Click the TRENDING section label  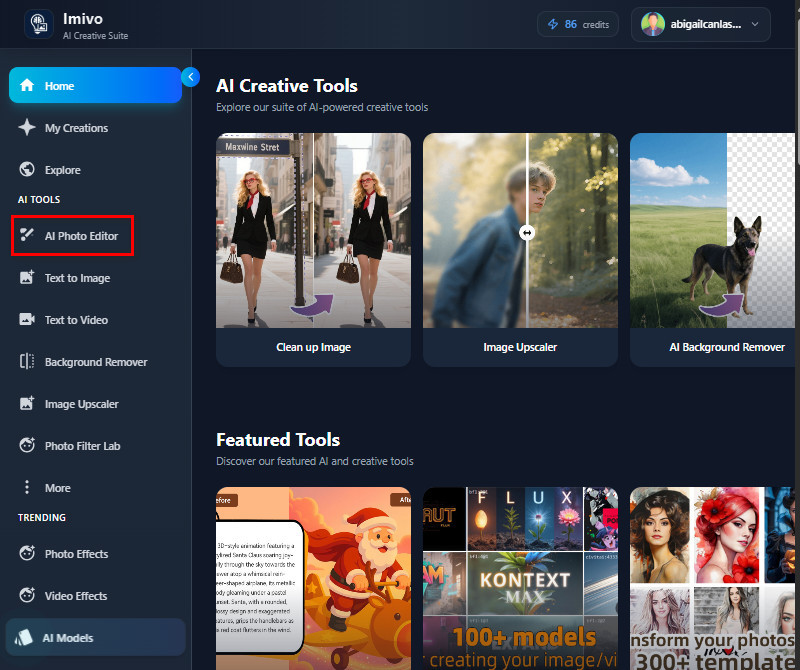pos(42,517)
